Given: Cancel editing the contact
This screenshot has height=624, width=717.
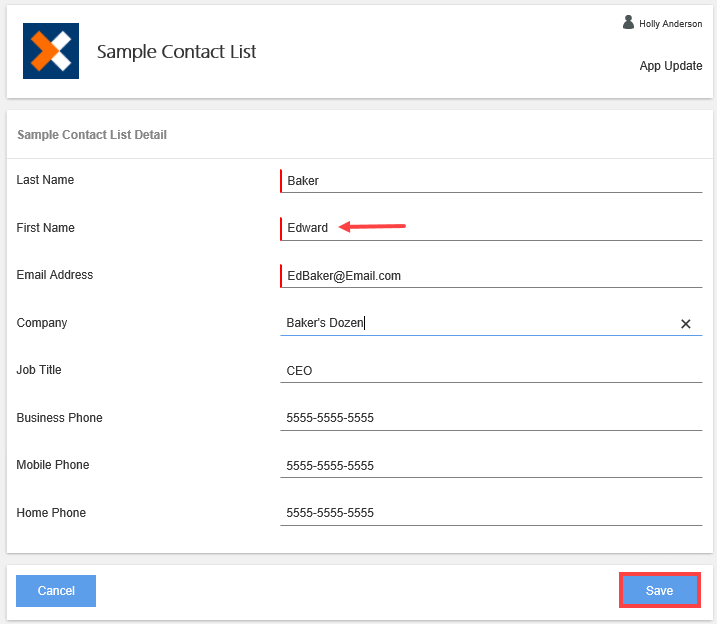Looking at the screenshot, I should coord(56,591).
